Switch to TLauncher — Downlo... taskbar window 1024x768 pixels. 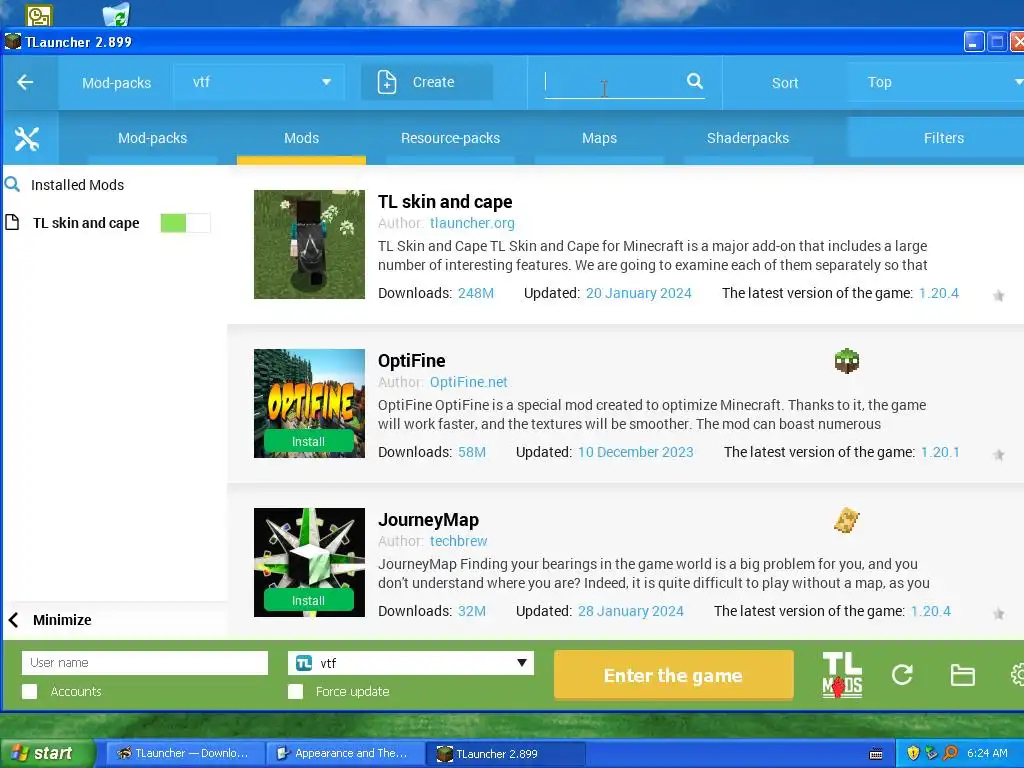(184, 753)
